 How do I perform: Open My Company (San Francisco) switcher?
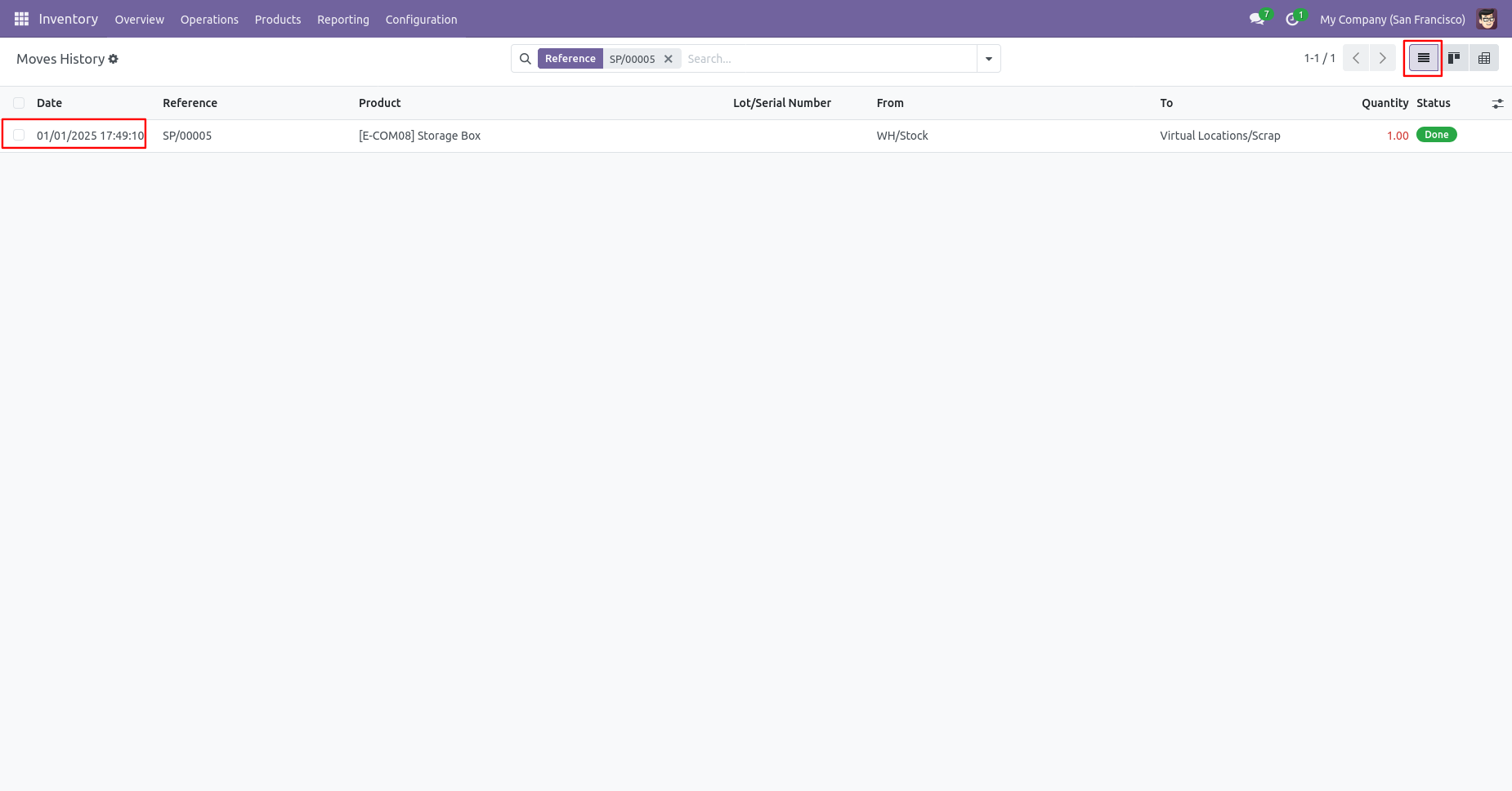coord(1392,20)
